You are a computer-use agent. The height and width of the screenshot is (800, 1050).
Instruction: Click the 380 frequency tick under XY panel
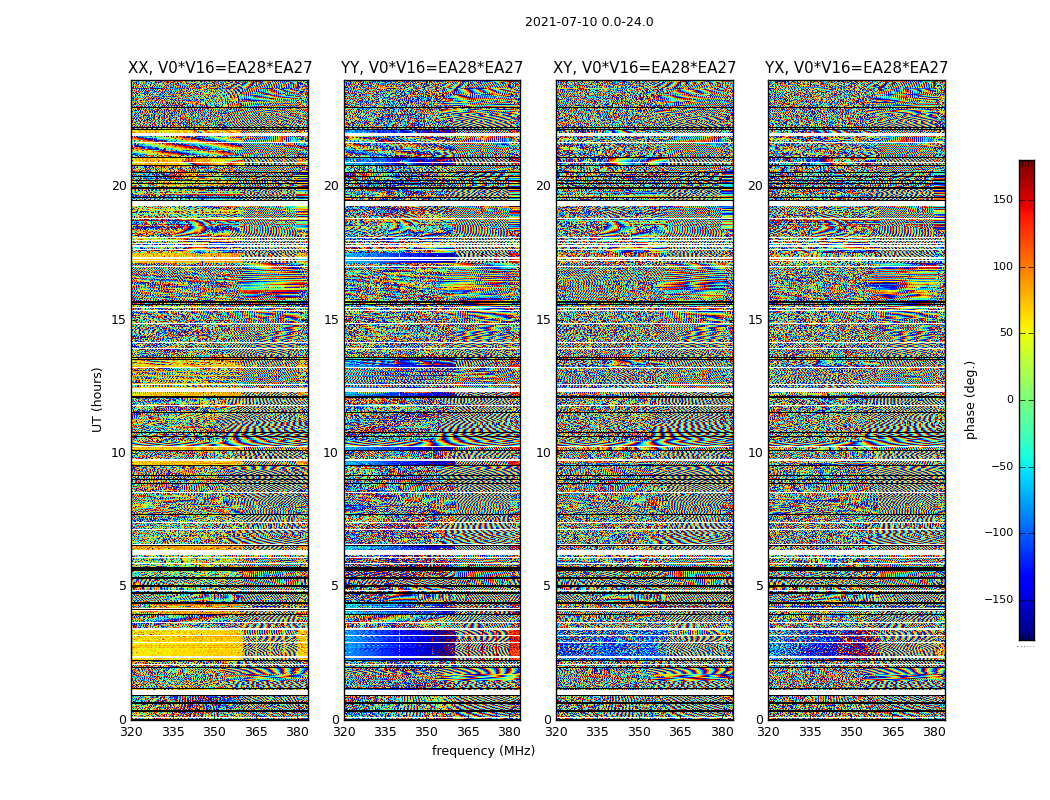tap(722, 732)
